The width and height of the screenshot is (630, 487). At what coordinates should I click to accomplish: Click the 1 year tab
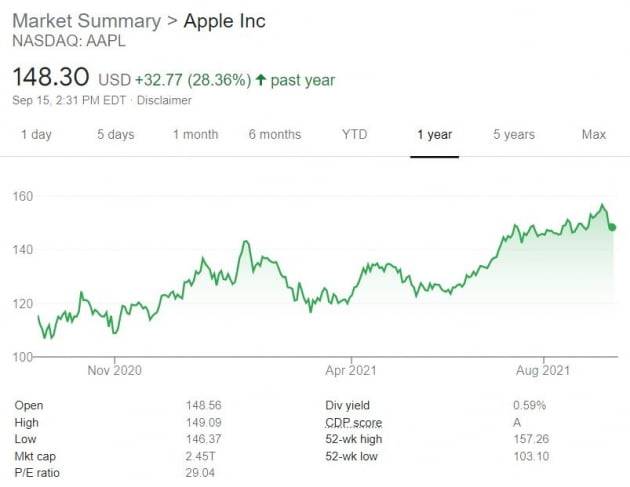(x=434, y=135)
